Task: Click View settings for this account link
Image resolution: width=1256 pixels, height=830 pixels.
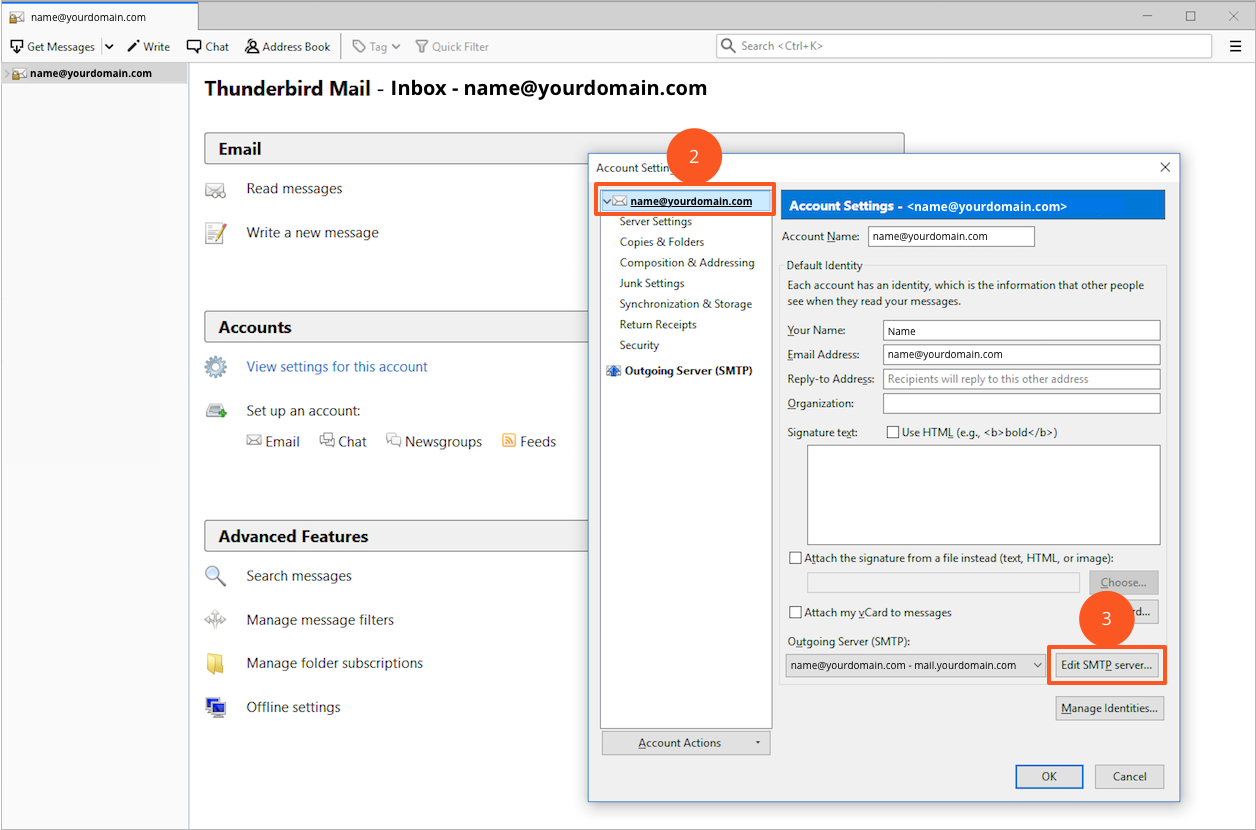Action: click(337, 367)
